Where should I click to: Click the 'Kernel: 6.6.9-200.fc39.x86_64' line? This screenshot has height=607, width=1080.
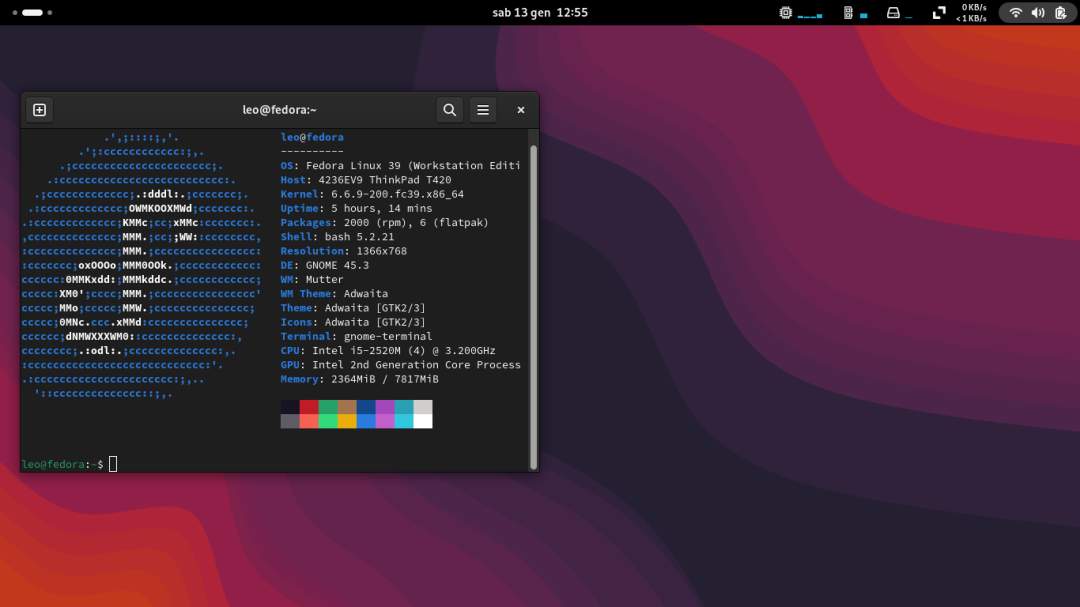pyautogui.click(x=372, y=194)
